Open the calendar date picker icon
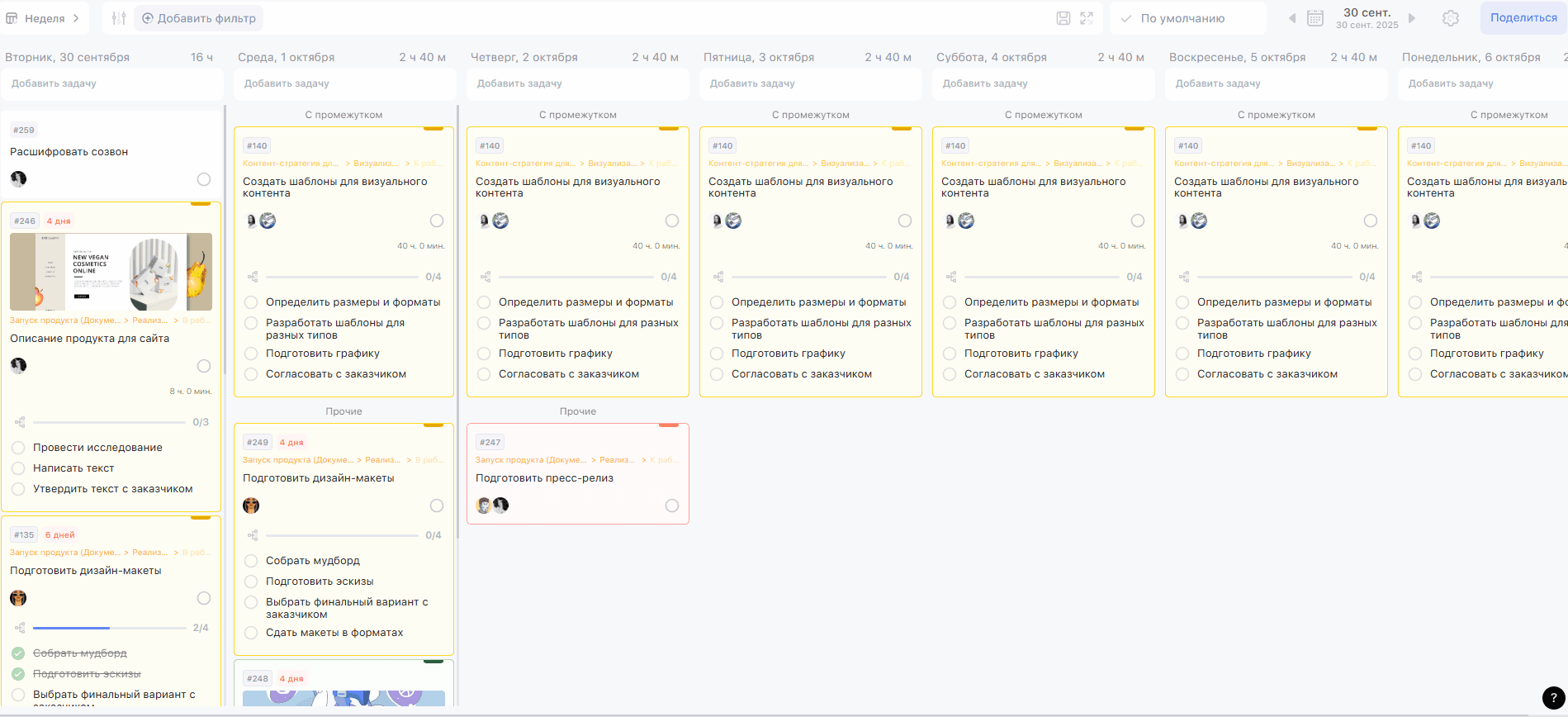The image size is (1568, 717). [1315, 18]
